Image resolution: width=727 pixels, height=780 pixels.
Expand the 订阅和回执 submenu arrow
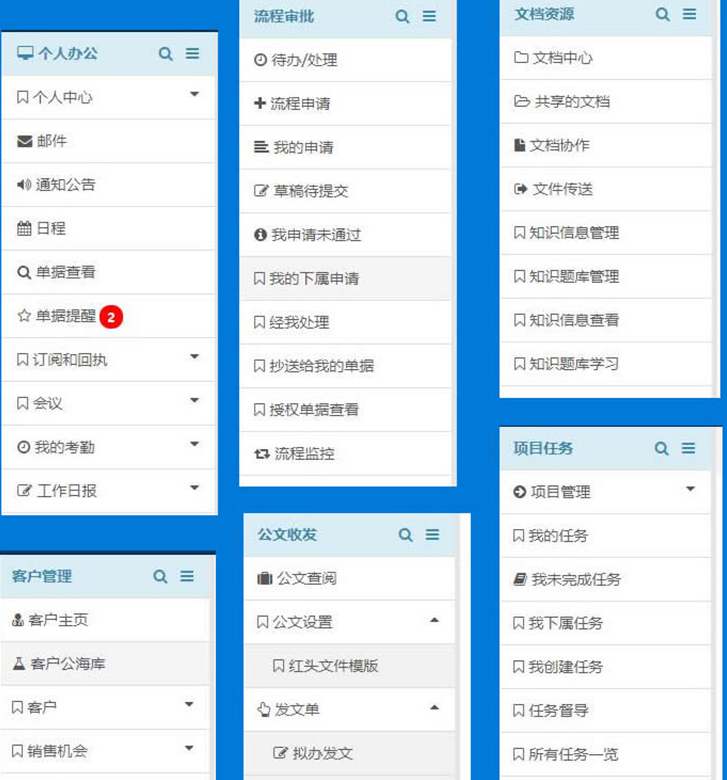pos(195,356)
